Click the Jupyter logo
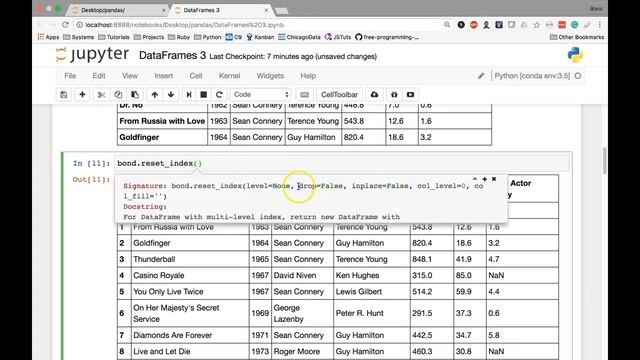The width and height of the screenshot is (640, 360). [92, 55]
